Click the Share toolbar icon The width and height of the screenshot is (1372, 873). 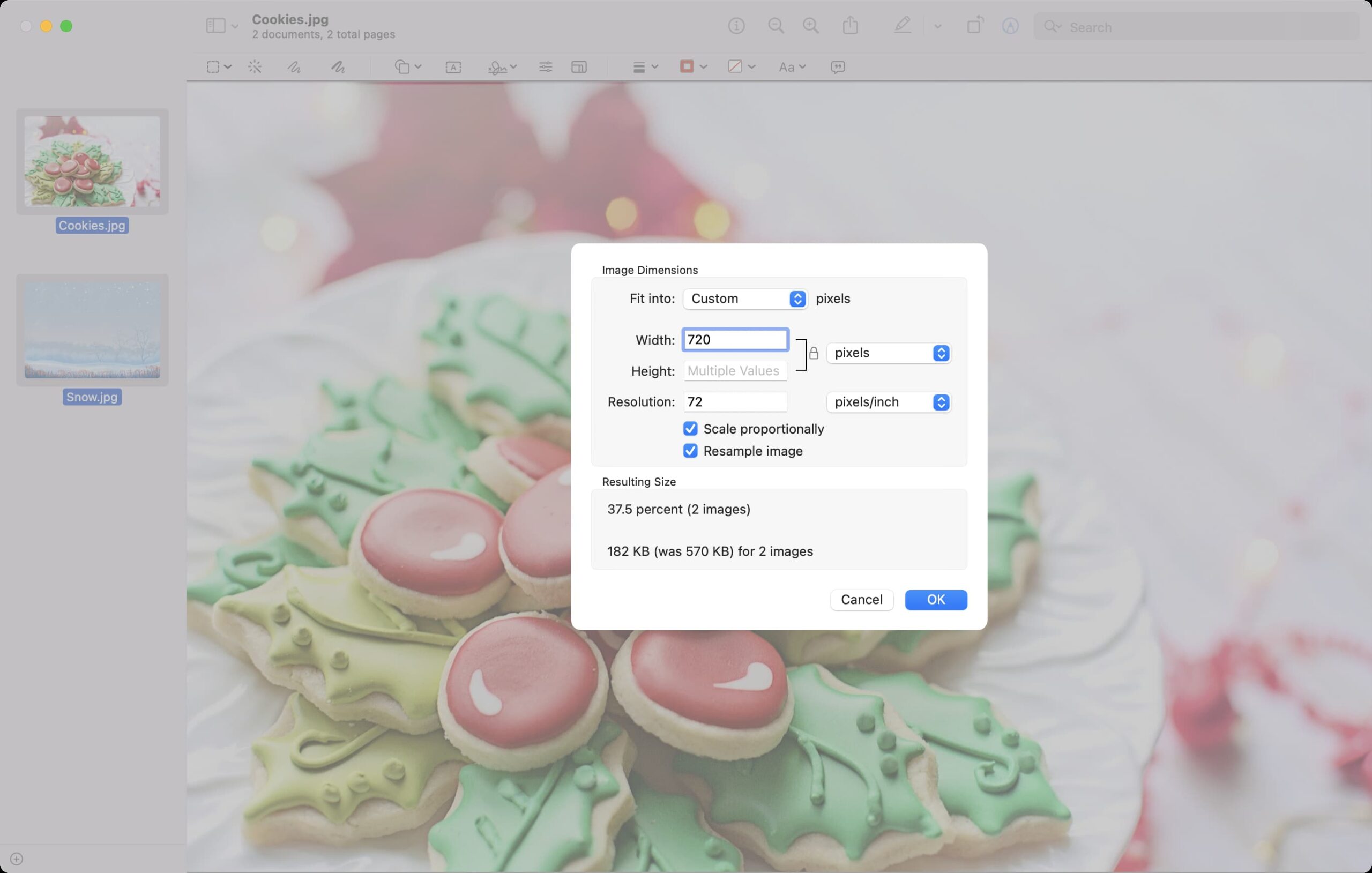[x=850, y=26]
